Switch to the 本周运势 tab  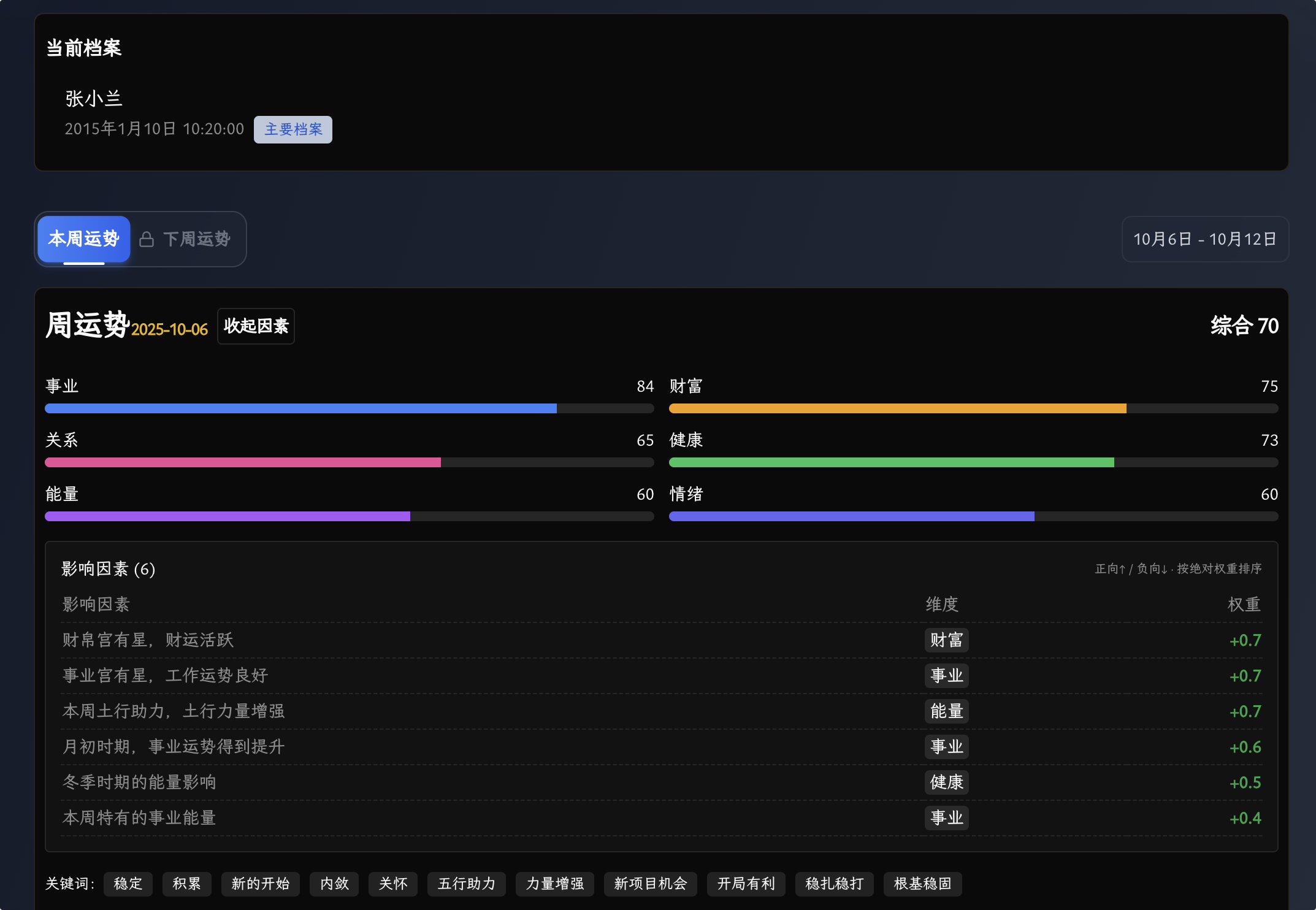(x=84, y=239)
